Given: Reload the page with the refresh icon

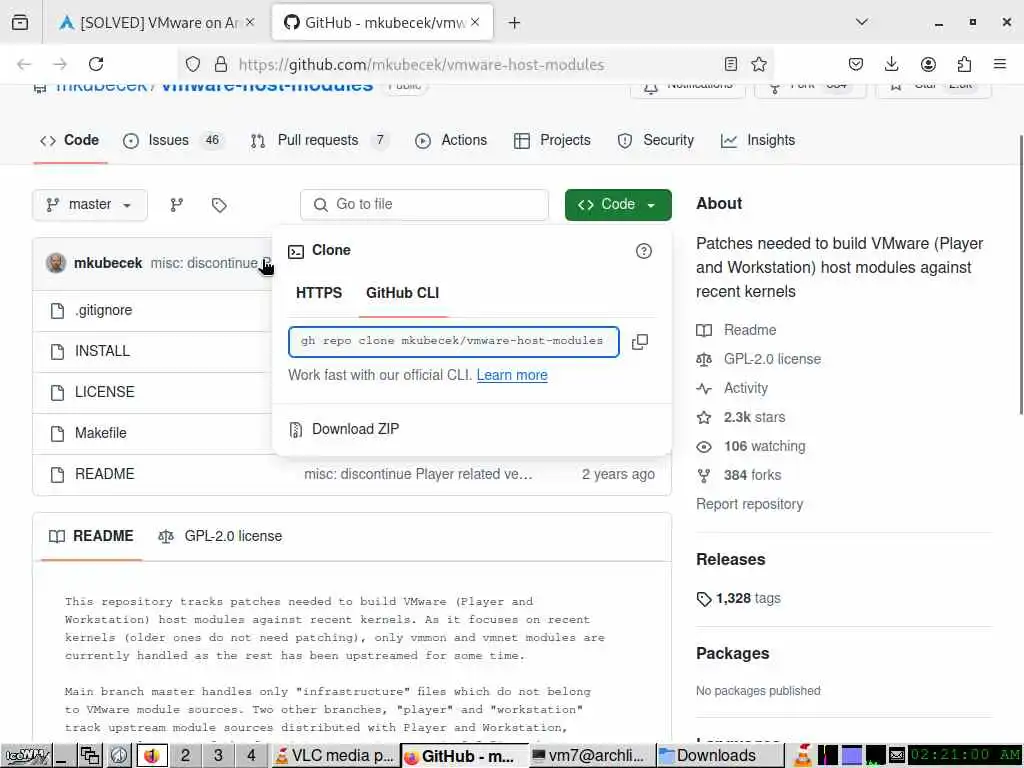Looking at the screenshot, I should [x=96, y=64].
